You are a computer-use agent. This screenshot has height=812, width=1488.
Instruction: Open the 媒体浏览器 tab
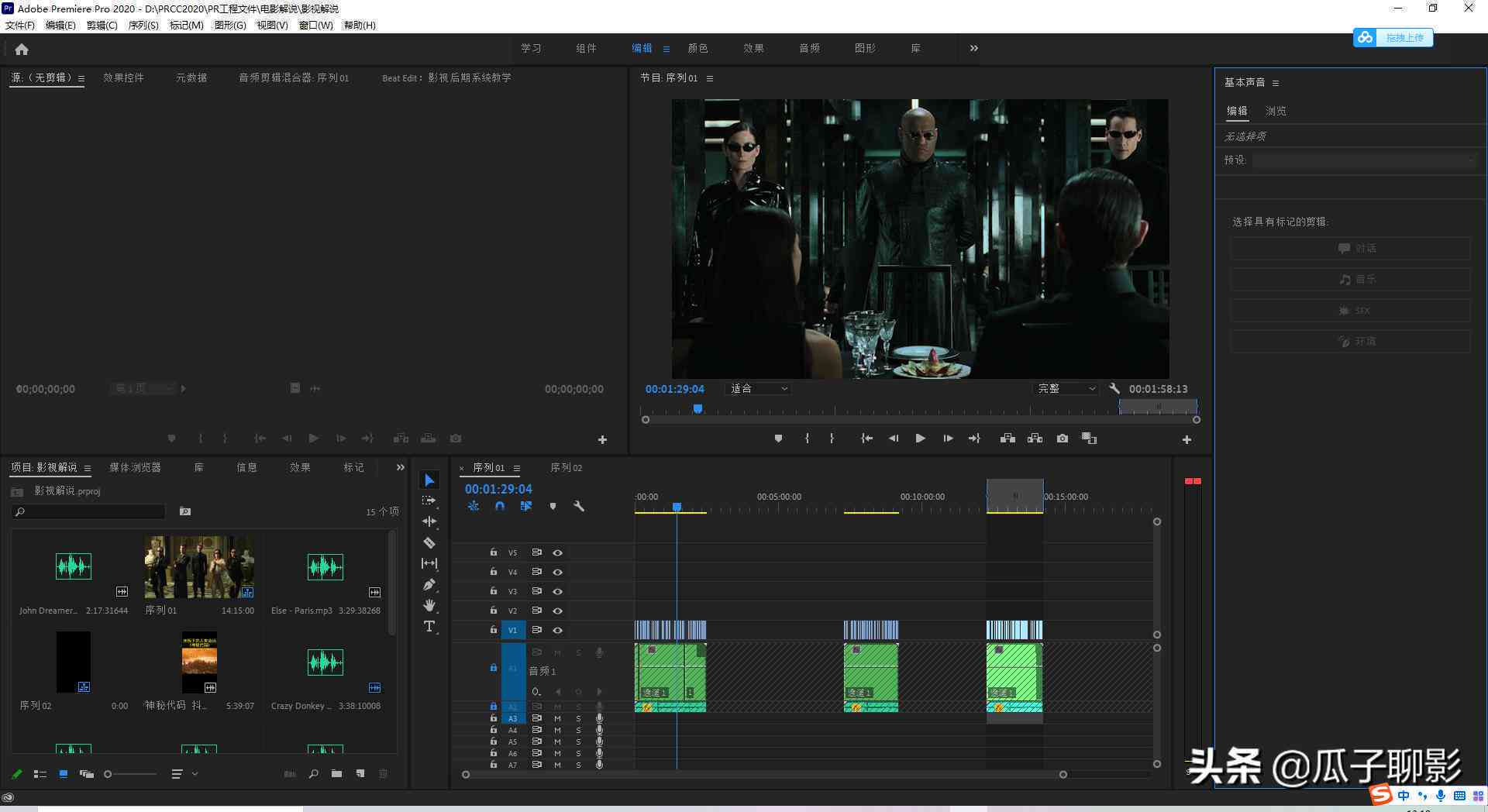pos(135,467)
